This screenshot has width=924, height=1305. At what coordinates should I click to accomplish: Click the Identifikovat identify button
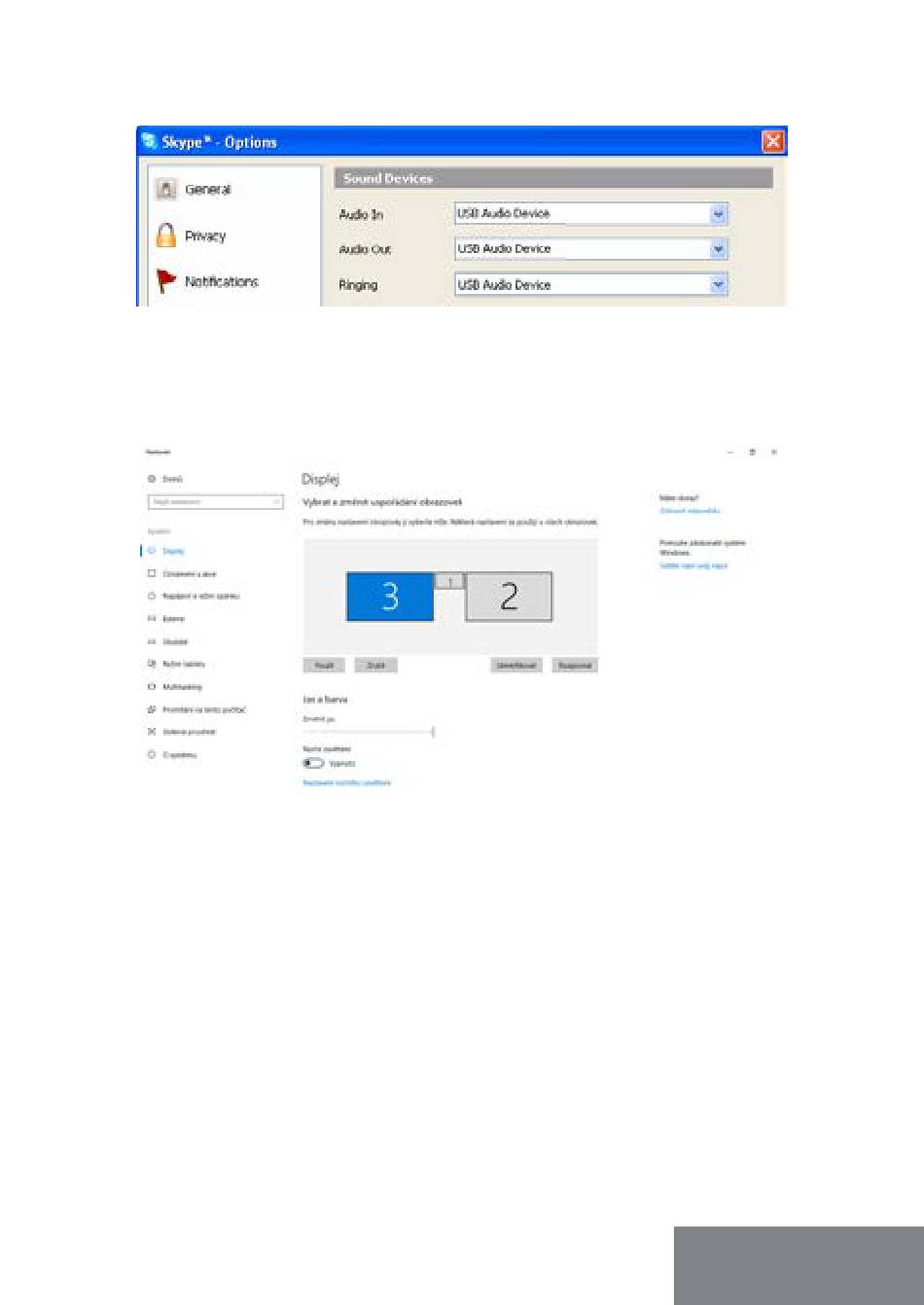pyautogui.click(x=516, y=666)
